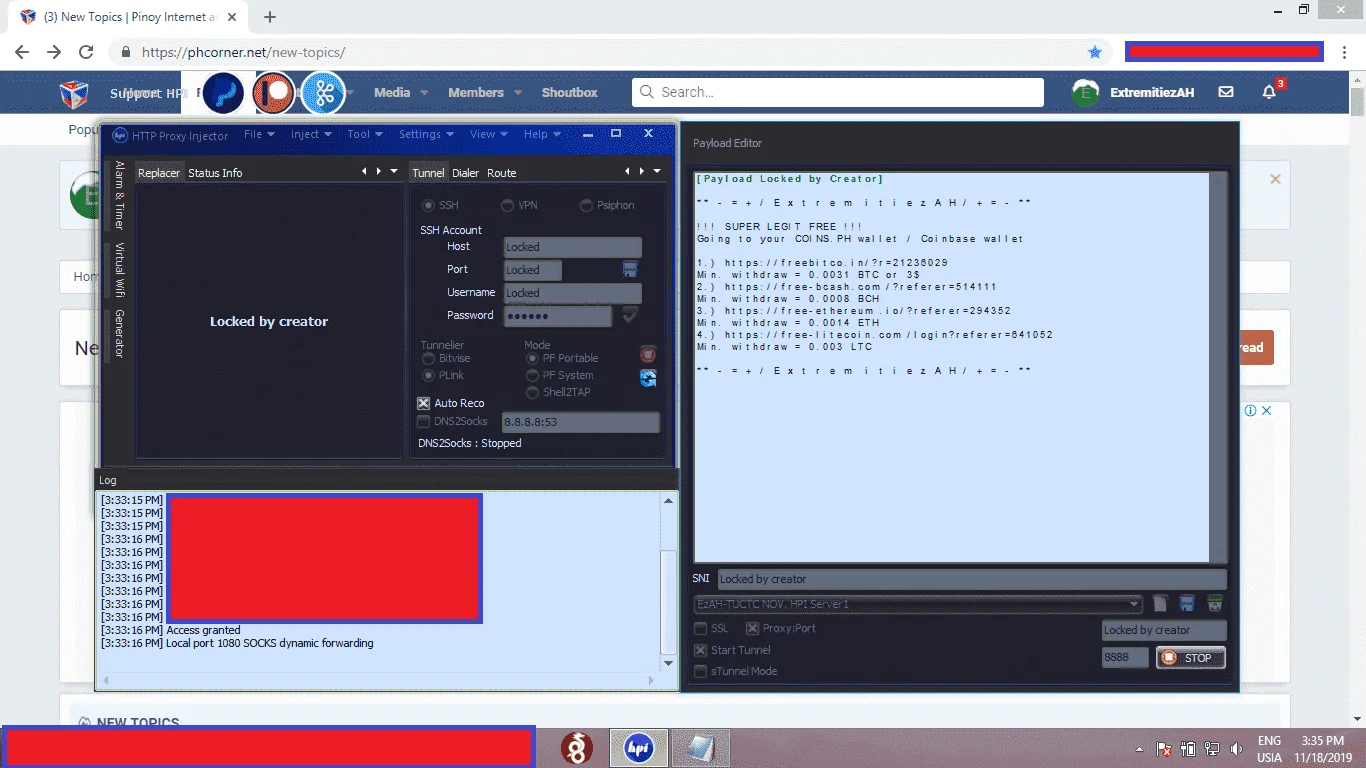The height and width of the screenshot is (768, 1366).
Task: Open the Media menu on website
Action: click(x=392, y=92)
